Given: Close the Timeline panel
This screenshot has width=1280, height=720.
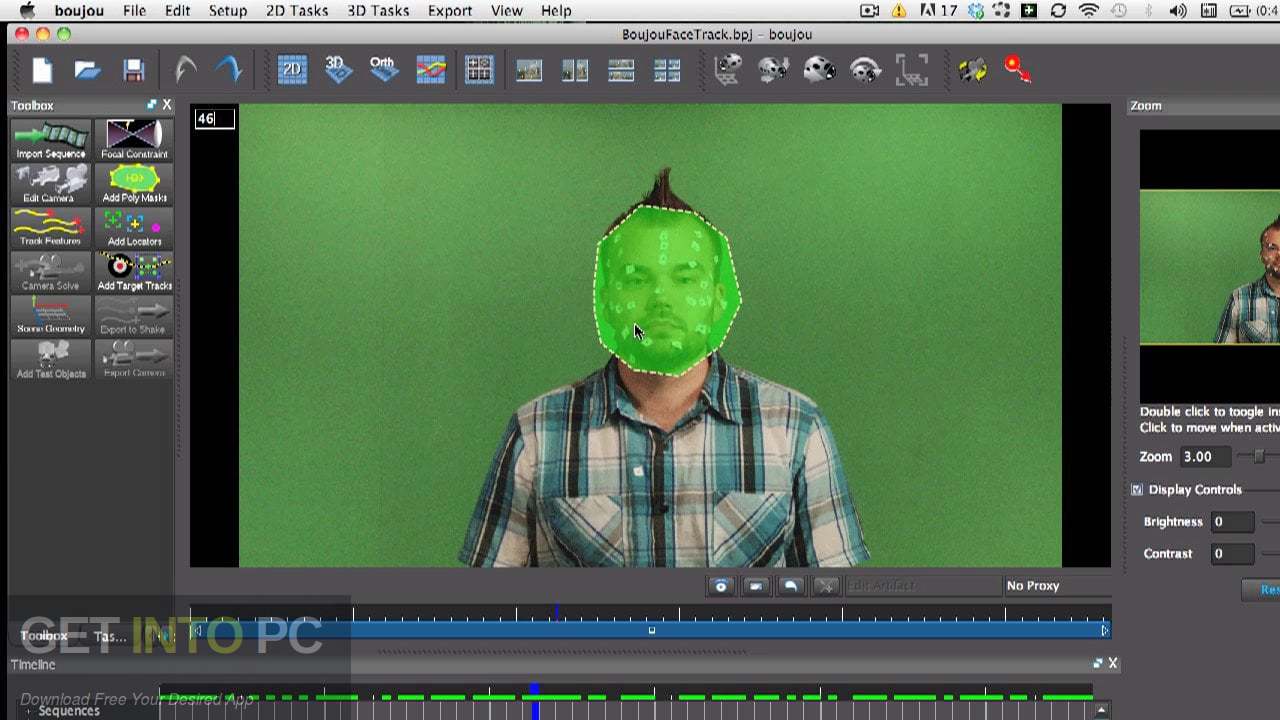Looking at the screenshot, I should coord(1113,663).
